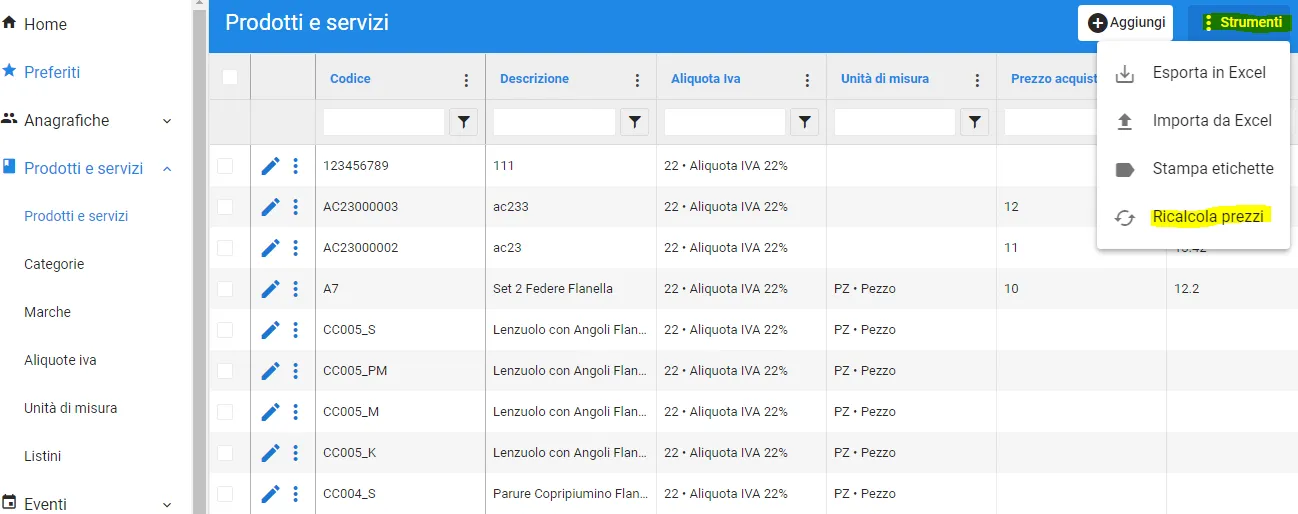The image size is (1298, 514).
Task: Select the checkbox for row CC005_S
Action: click(x=225, y=330)
